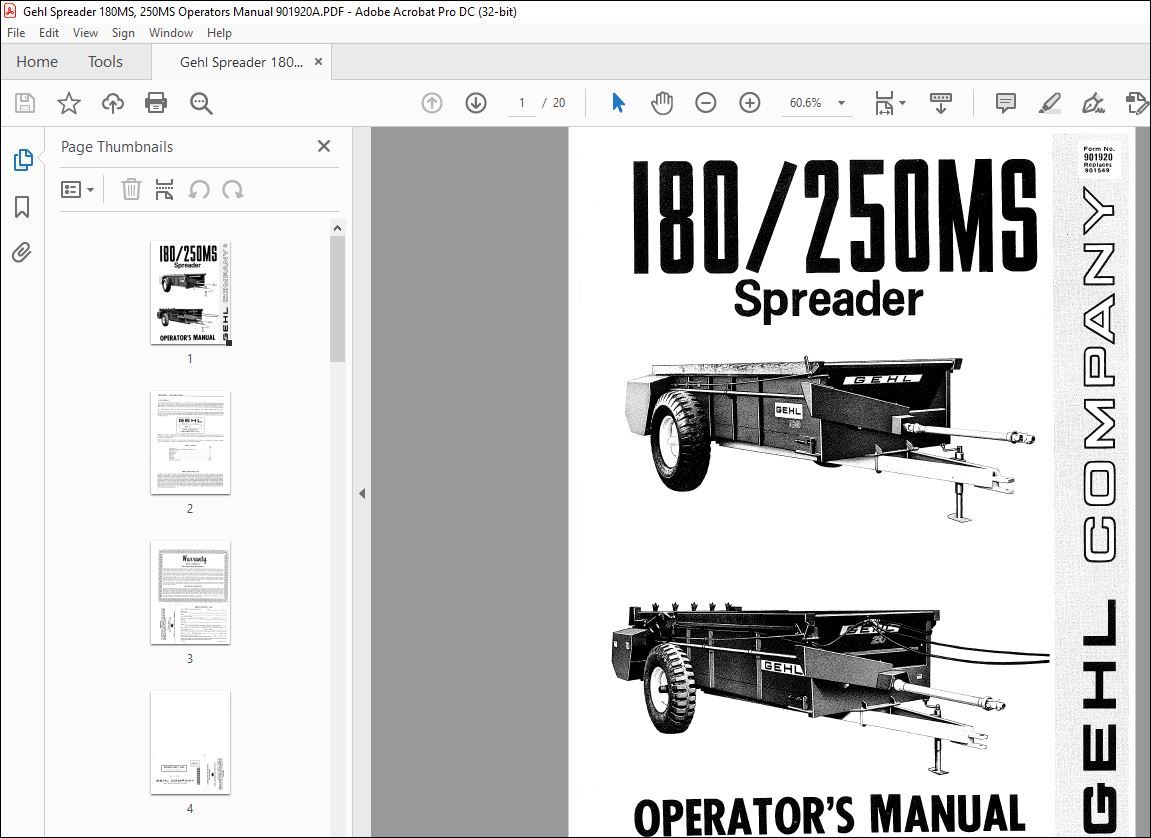Image resolution: width=1151 pixels, height=838 pixels.
Task: Switch to the Tools tab
Action: coord(105,61)
